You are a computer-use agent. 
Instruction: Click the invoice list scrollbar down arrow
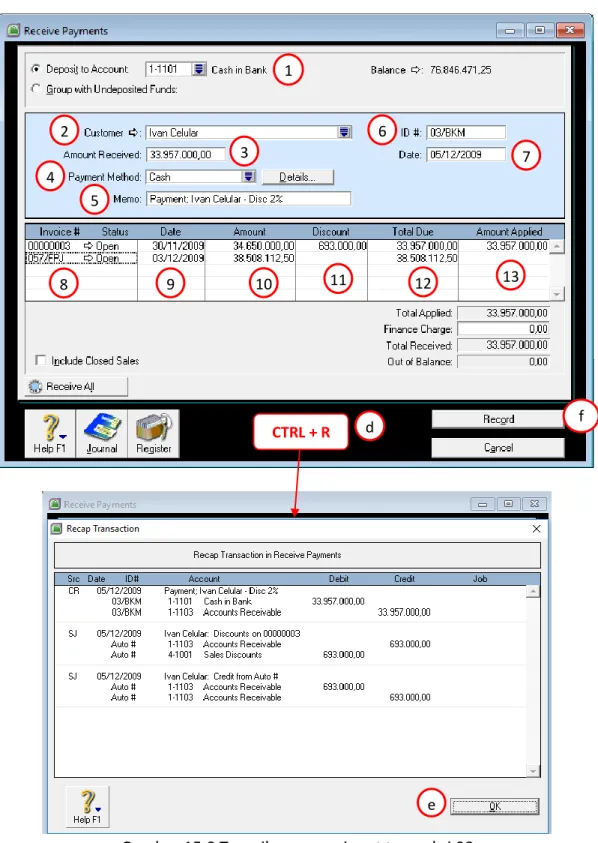pyautogui.click(x=557, y=294)
